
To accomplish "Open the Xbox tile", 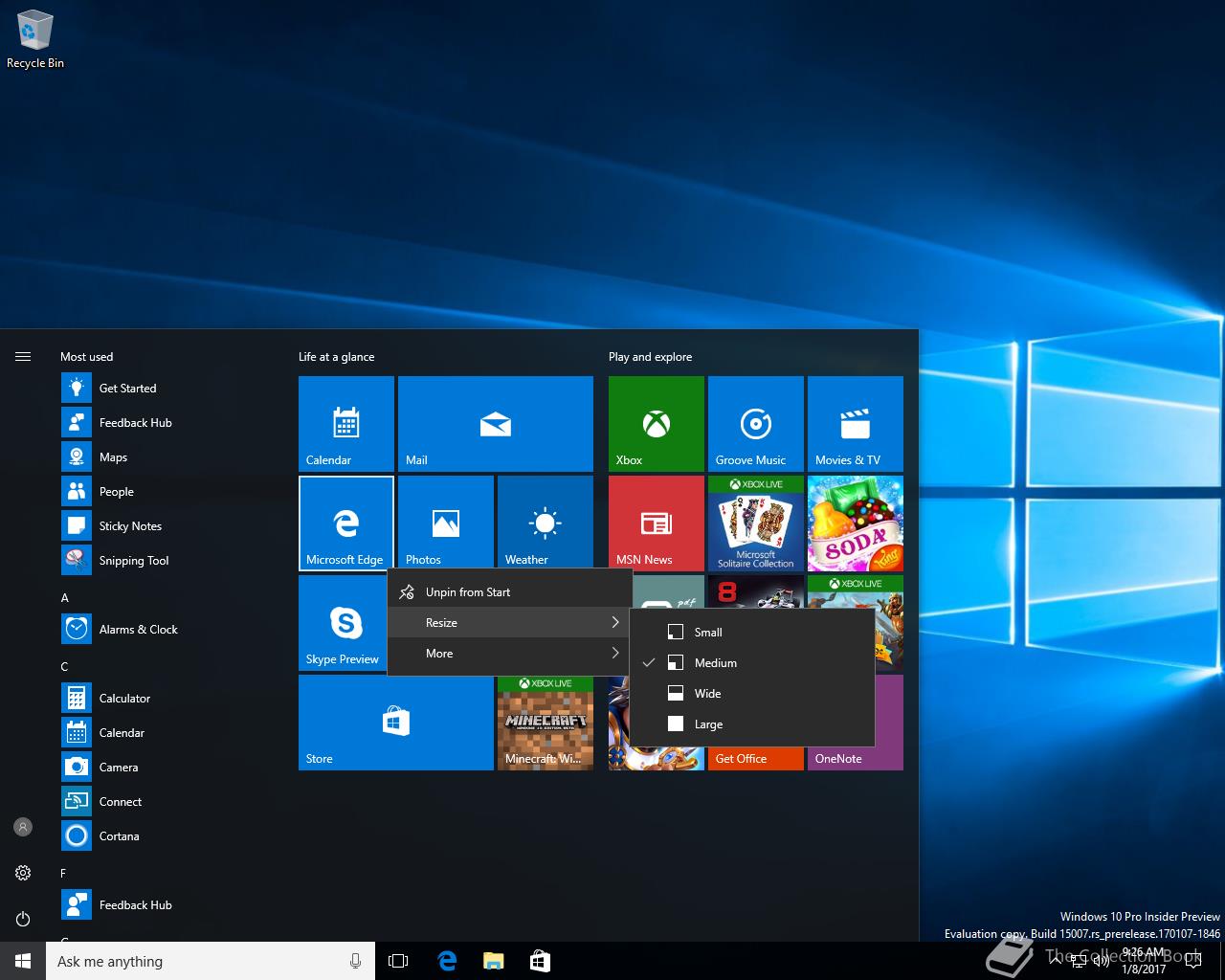I will point(657,423).
